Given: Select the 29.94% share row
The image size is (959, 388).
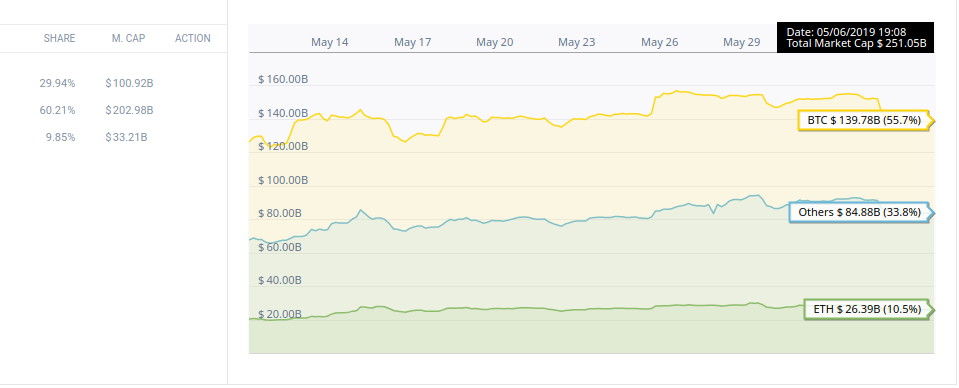Looking at the screenshot, I should point(114,83).
